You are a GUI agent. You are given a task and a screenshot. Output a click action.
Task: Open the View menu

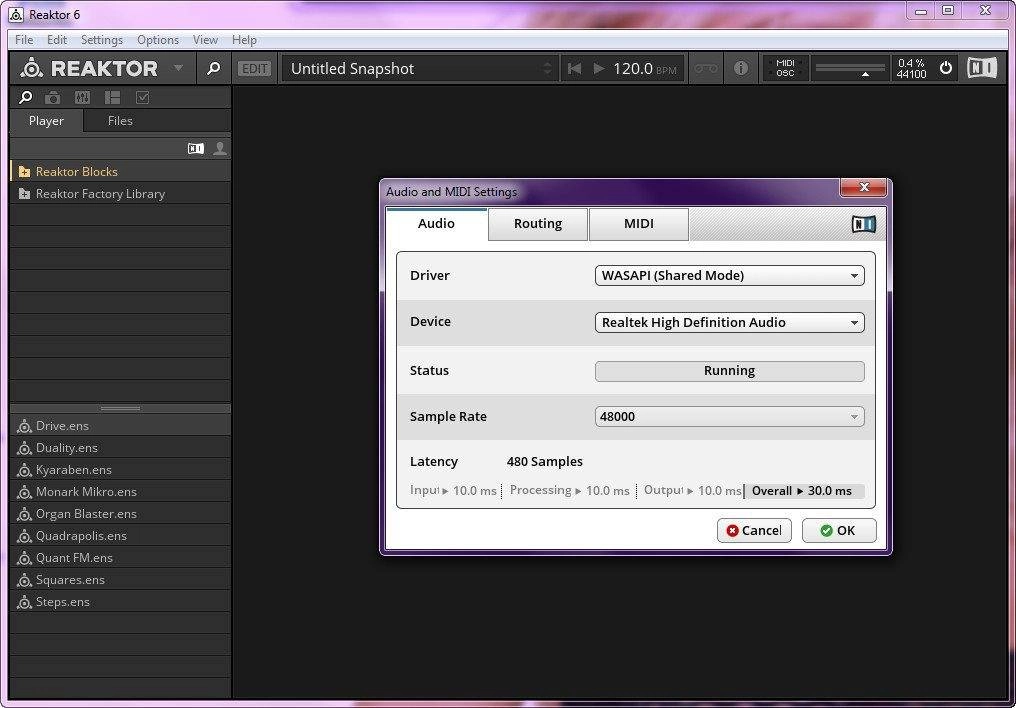205,40
